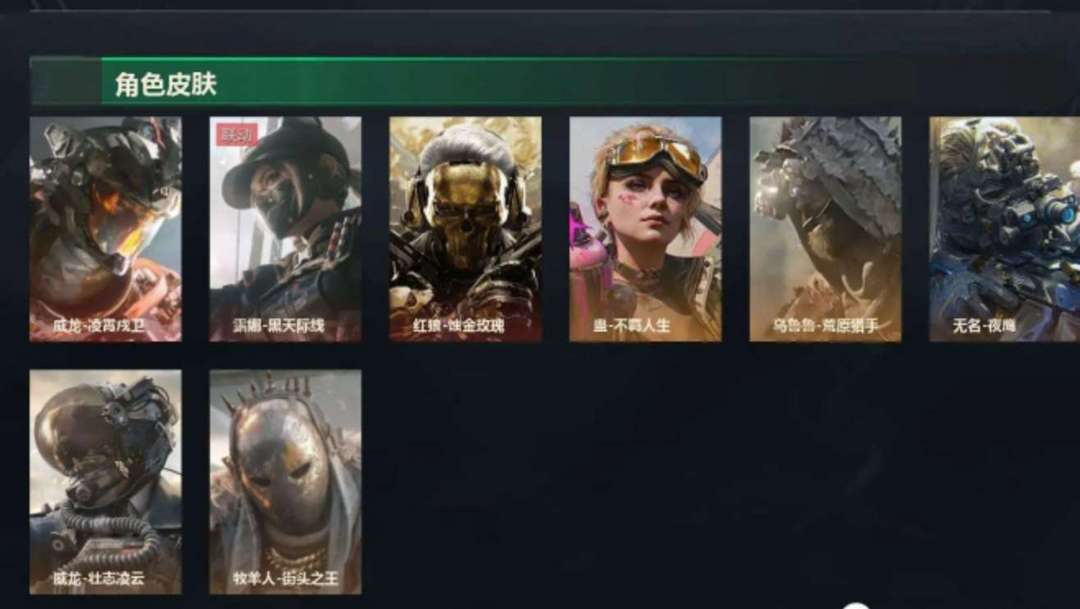Select the 黑天际线 skin with hat

[285, 229]
